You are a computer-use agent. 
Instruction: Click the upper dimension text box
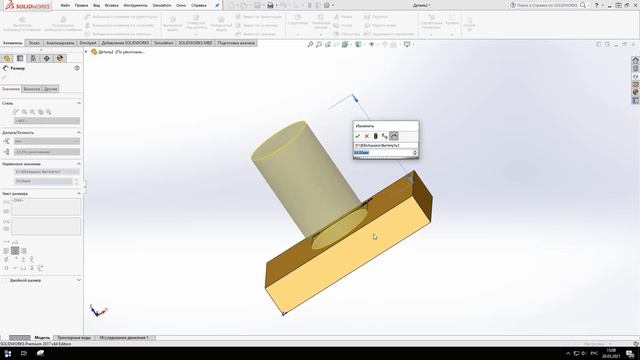[x=46, y=207]
